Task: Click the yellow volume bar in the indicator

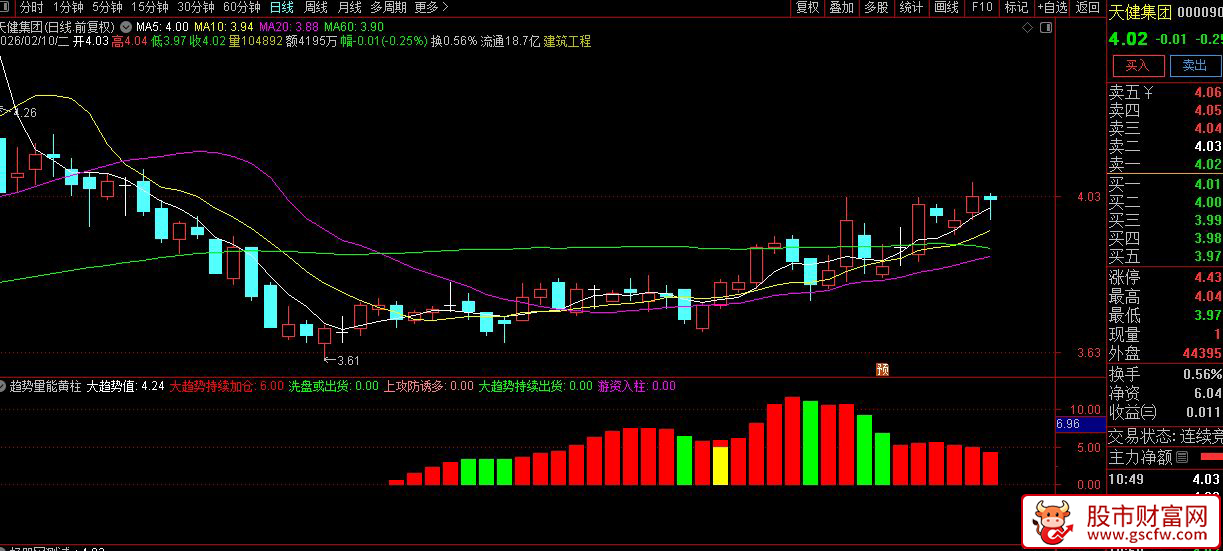Action: click(x=720, y=465)
